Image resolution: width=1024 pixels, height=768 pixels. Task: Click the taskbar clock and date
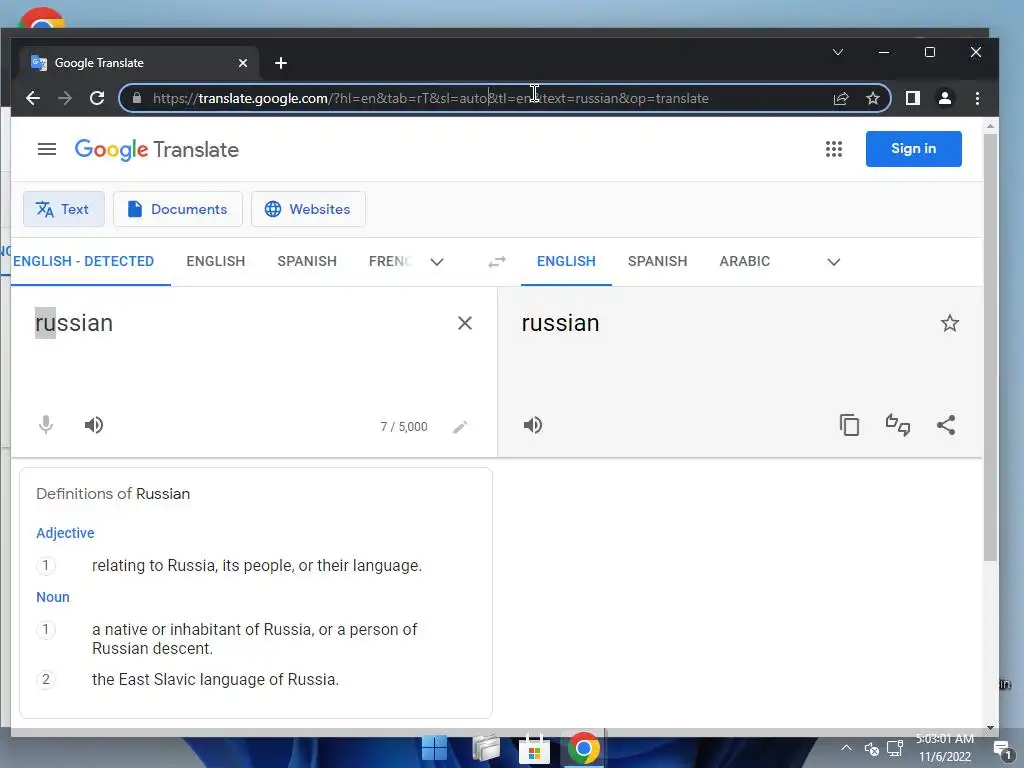click(x=945, y=748)
